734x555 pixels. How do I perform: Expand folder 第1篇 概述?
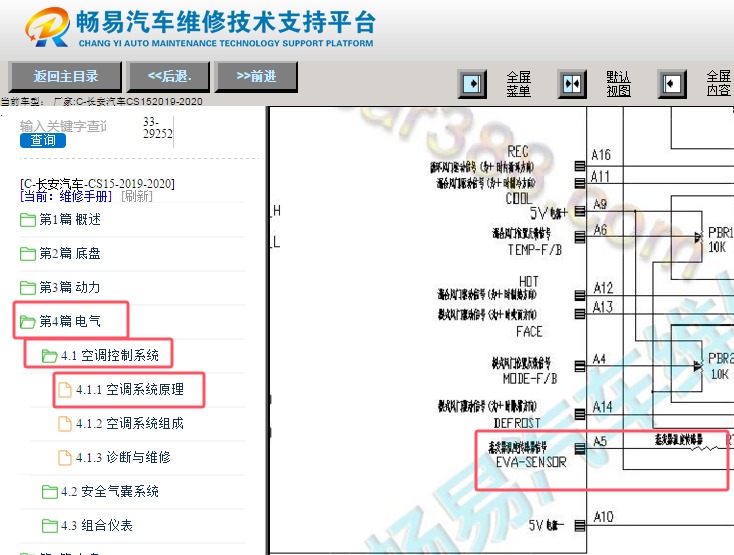click(70, 219)
